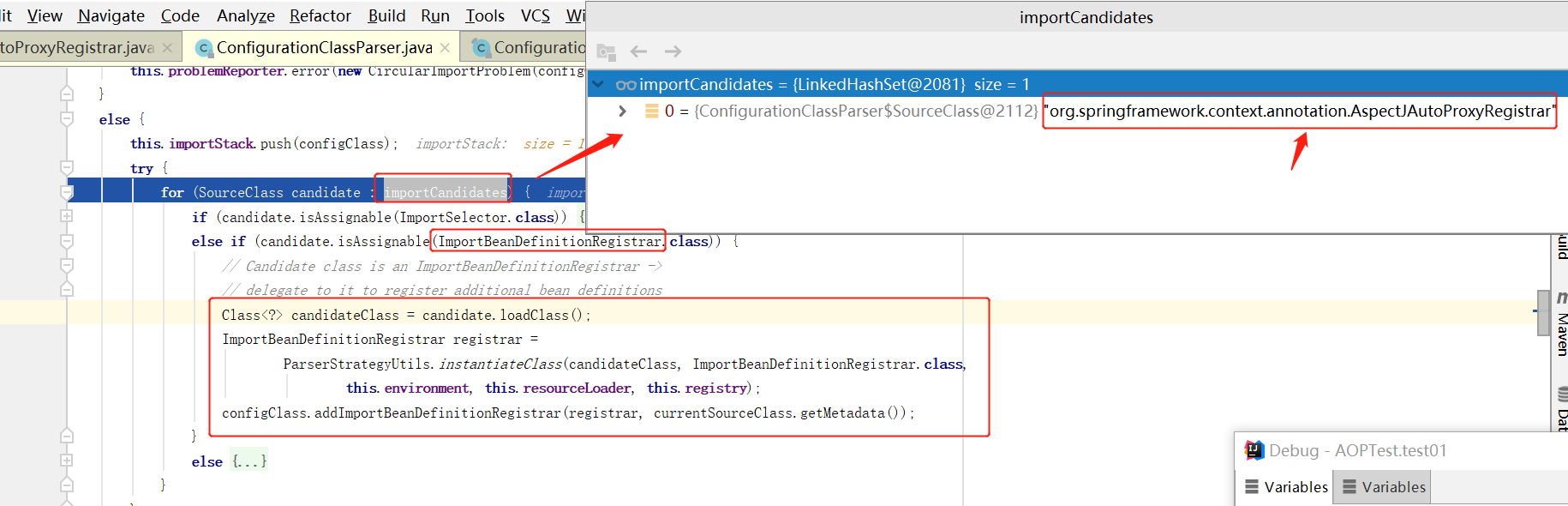1568x506 pixels.
Task: Open the Analyze menu
Action: [x=246, y=15]
